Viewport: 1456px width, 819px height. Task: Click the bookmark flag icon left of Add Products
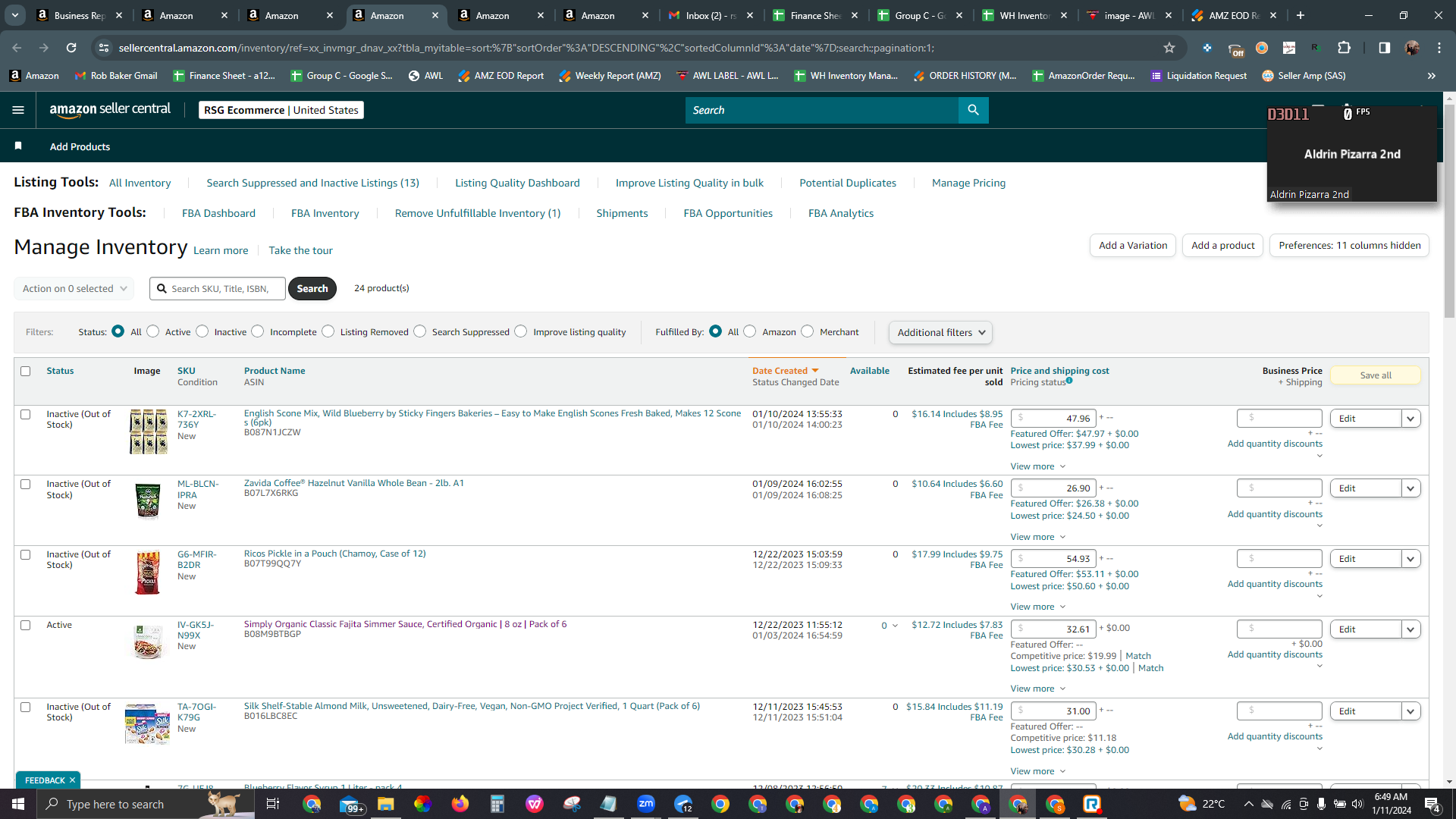tap(18, 146)
